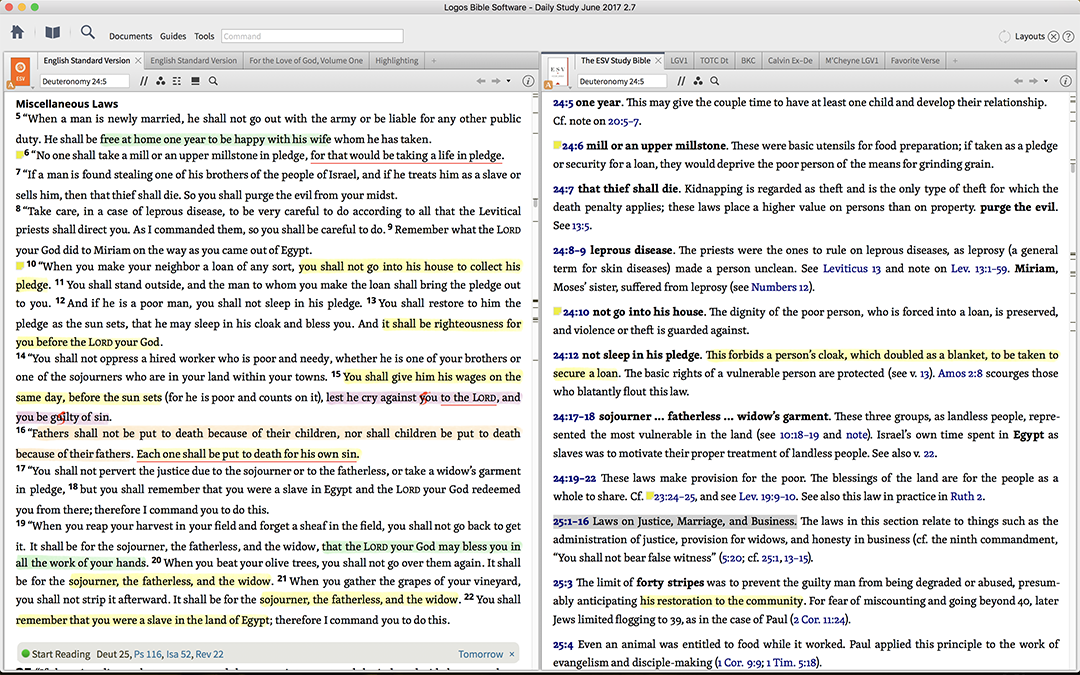Open inline search in the ESV Study Bible panel
The width and height of the screenshot is (1080, 675).
point(715,81)
